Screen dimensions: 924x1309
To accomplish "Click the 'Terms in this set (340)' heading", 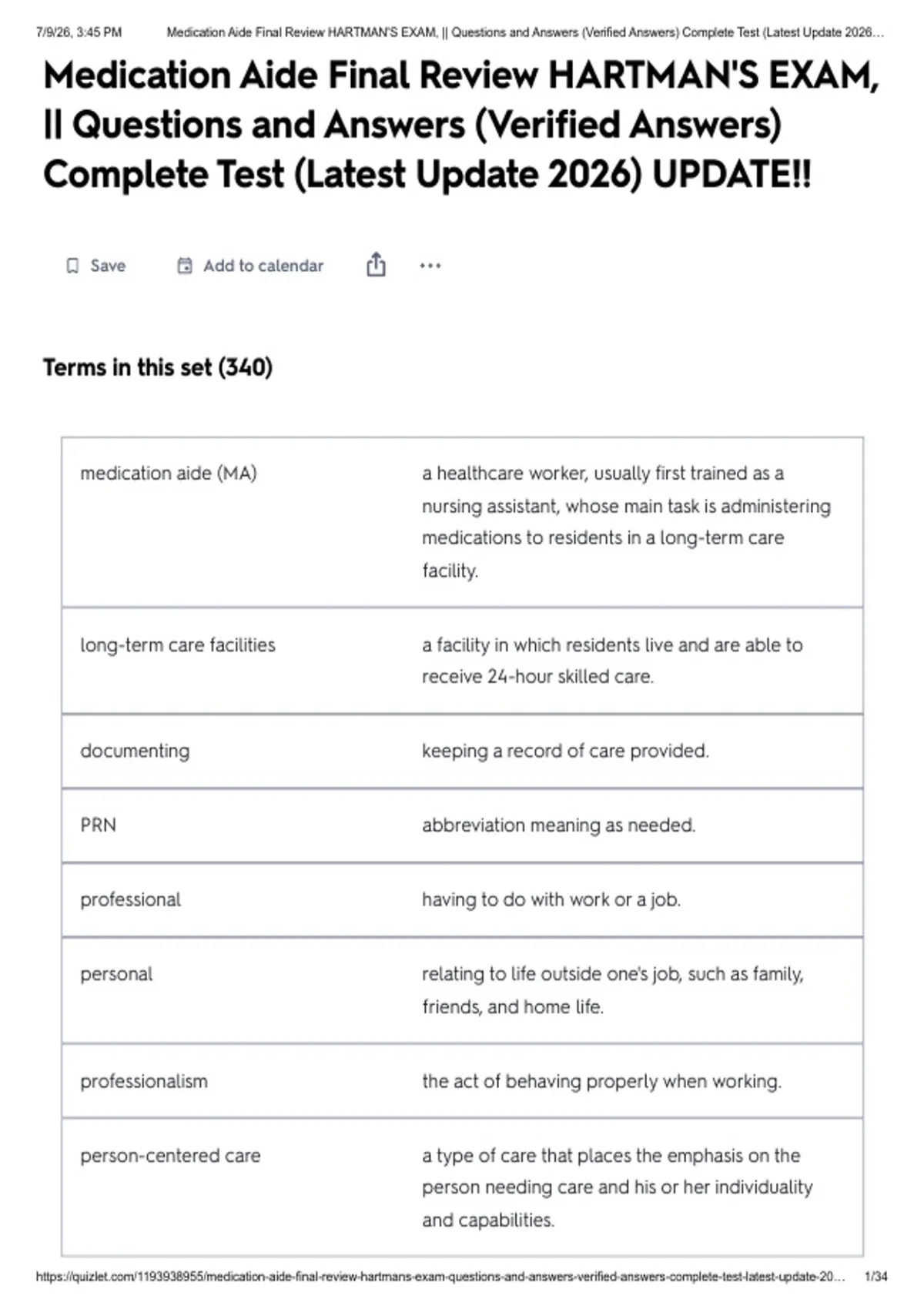I will coord(158,367).
